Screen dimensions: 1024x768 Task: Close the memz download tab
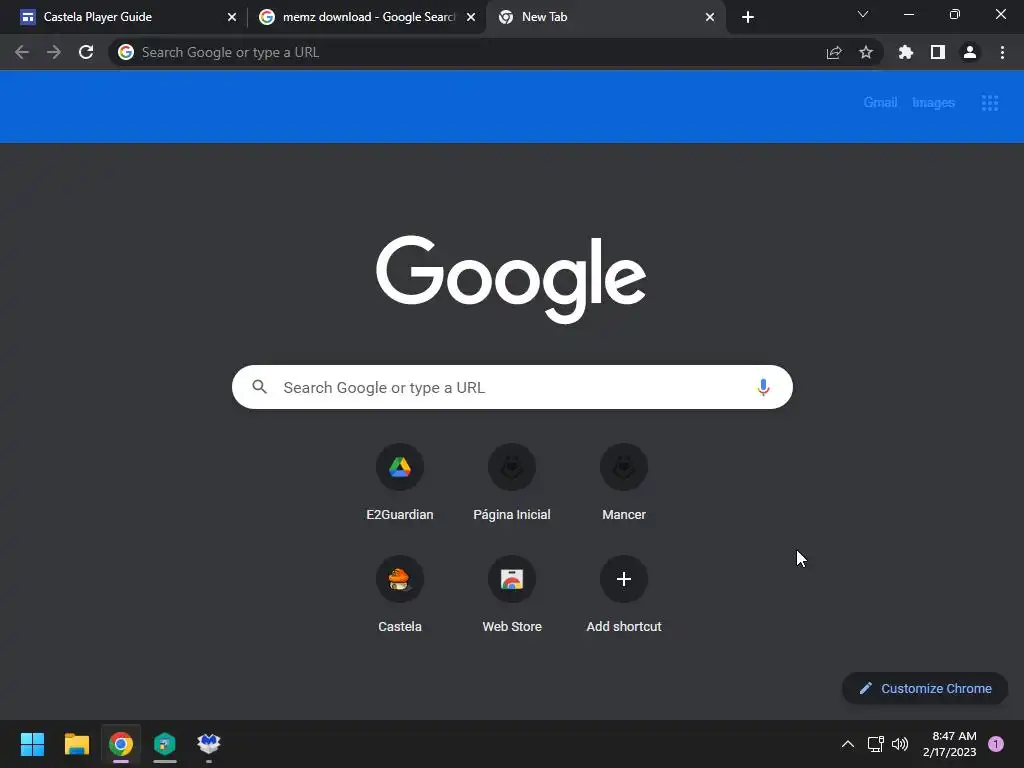471,17
